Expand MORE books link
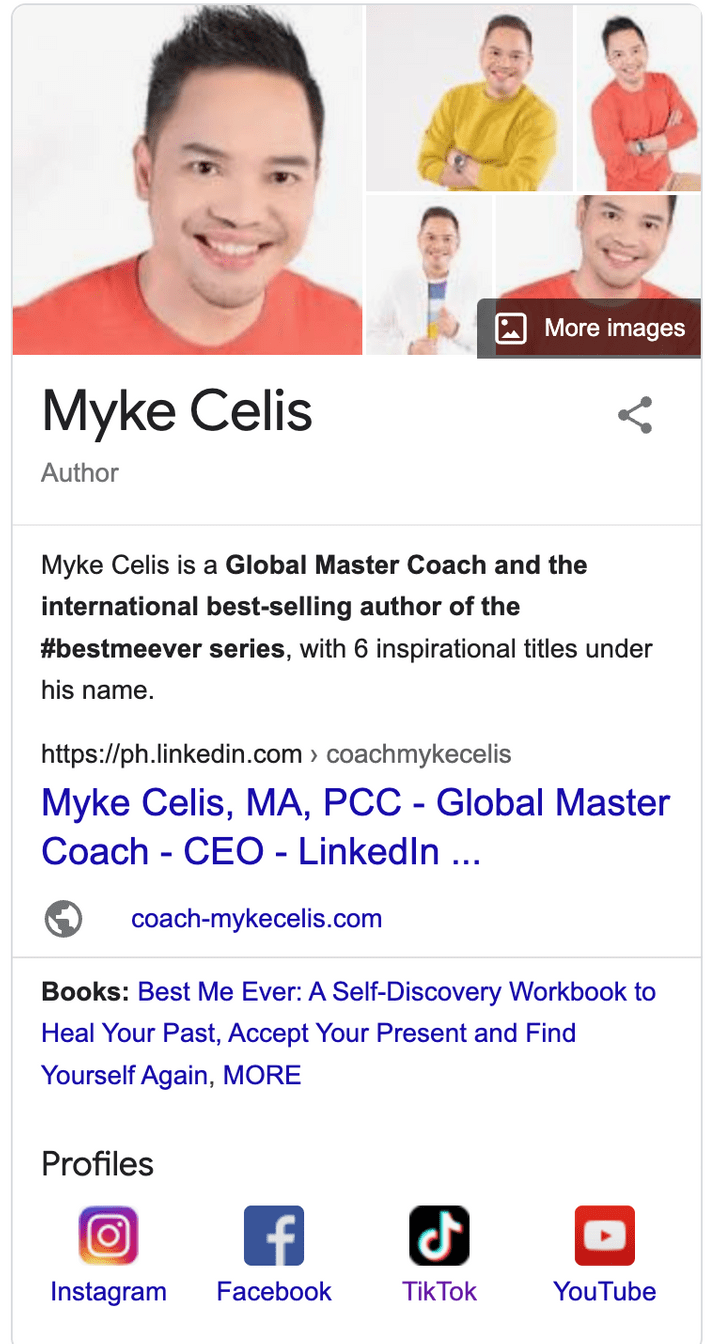Screen dimensions: 720x1344 [x=262, y=1075]
